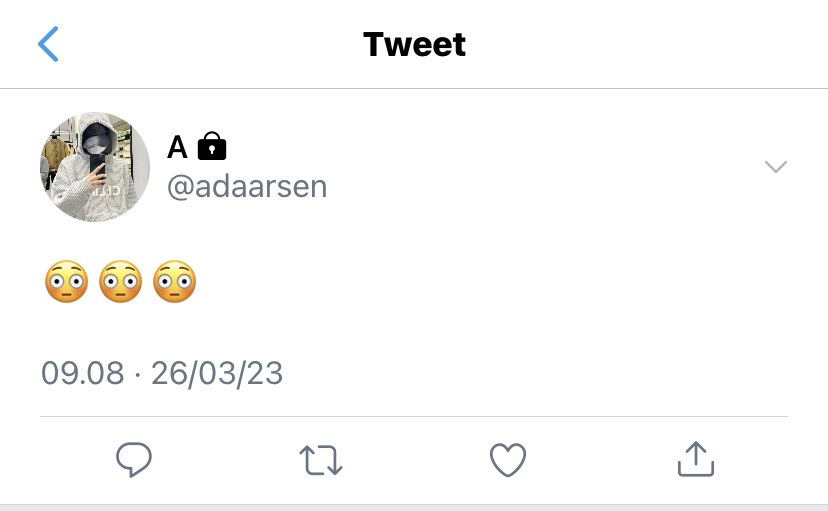Click the 26/03/23 tweet date
This screenshot has height=511, width=828.
217,374
